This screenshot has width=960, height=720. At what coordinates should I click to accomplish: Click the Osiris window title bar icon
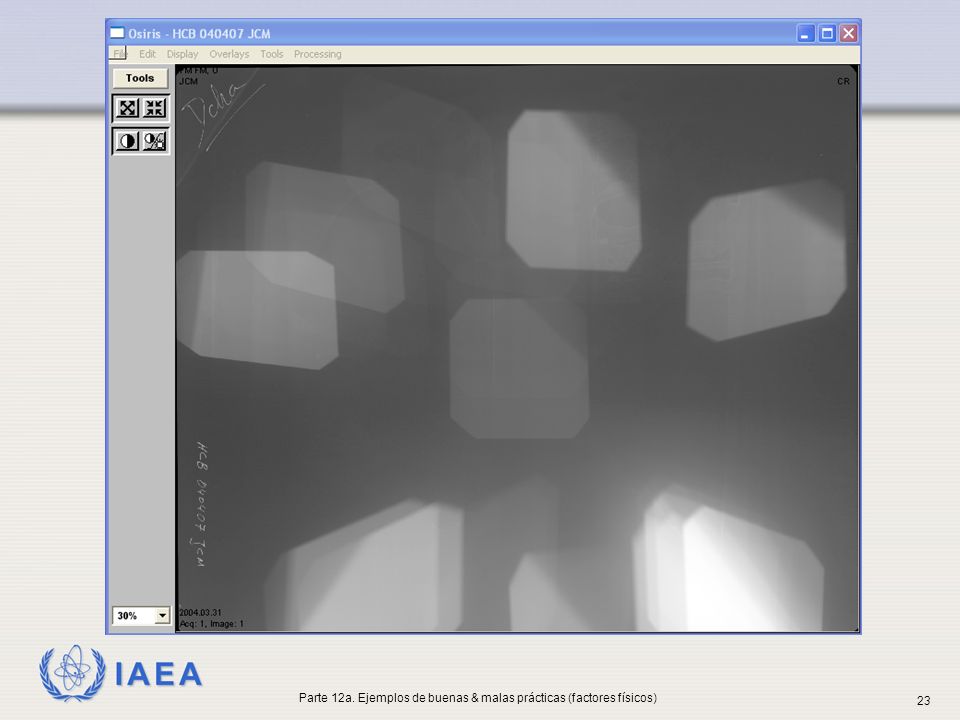[117, 33]
